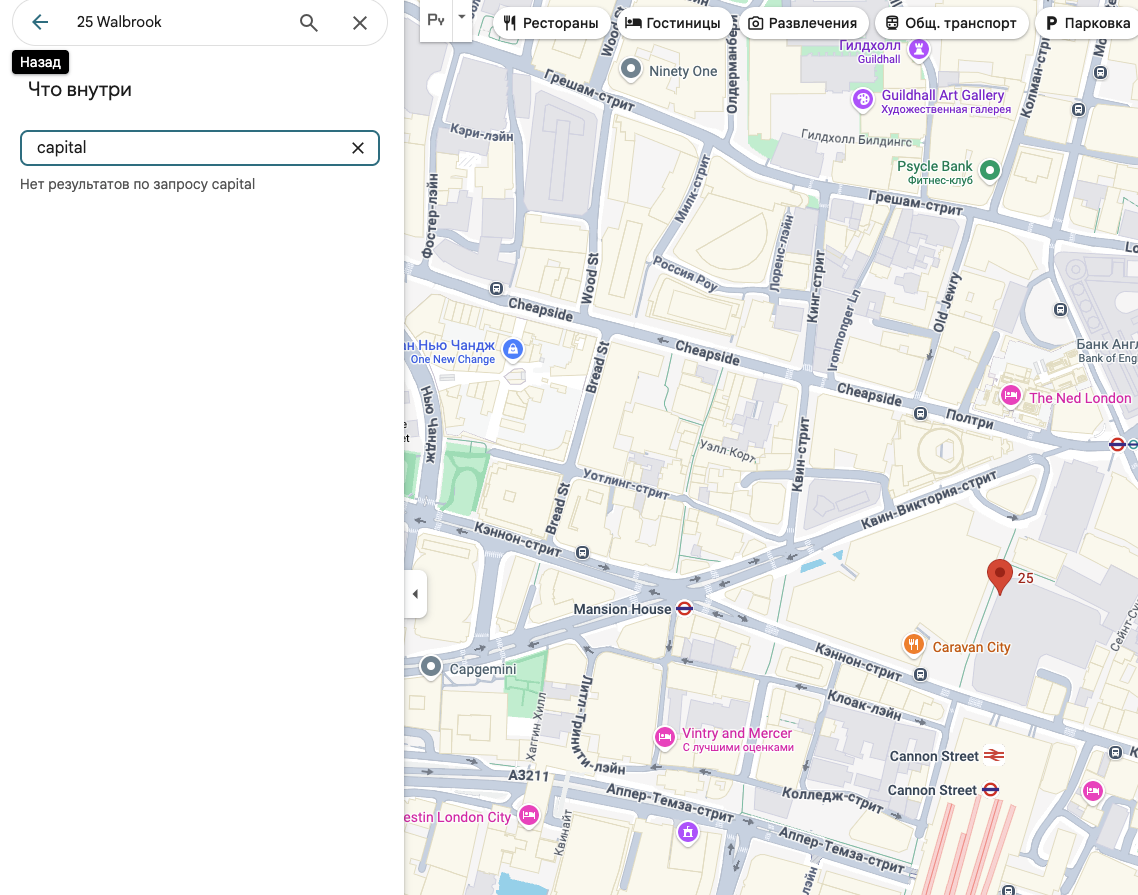Collapse the side panel with arrow handle

(415, 594)
